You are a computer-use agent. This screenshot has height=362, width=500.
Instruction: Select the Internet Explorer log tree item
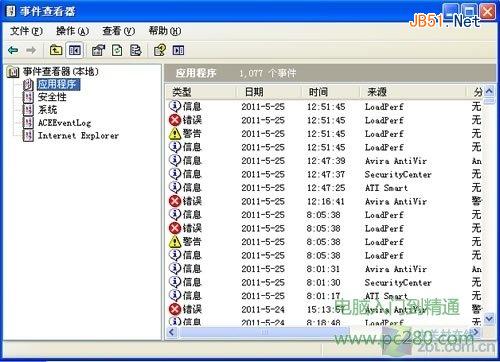[x=78, y=136]
